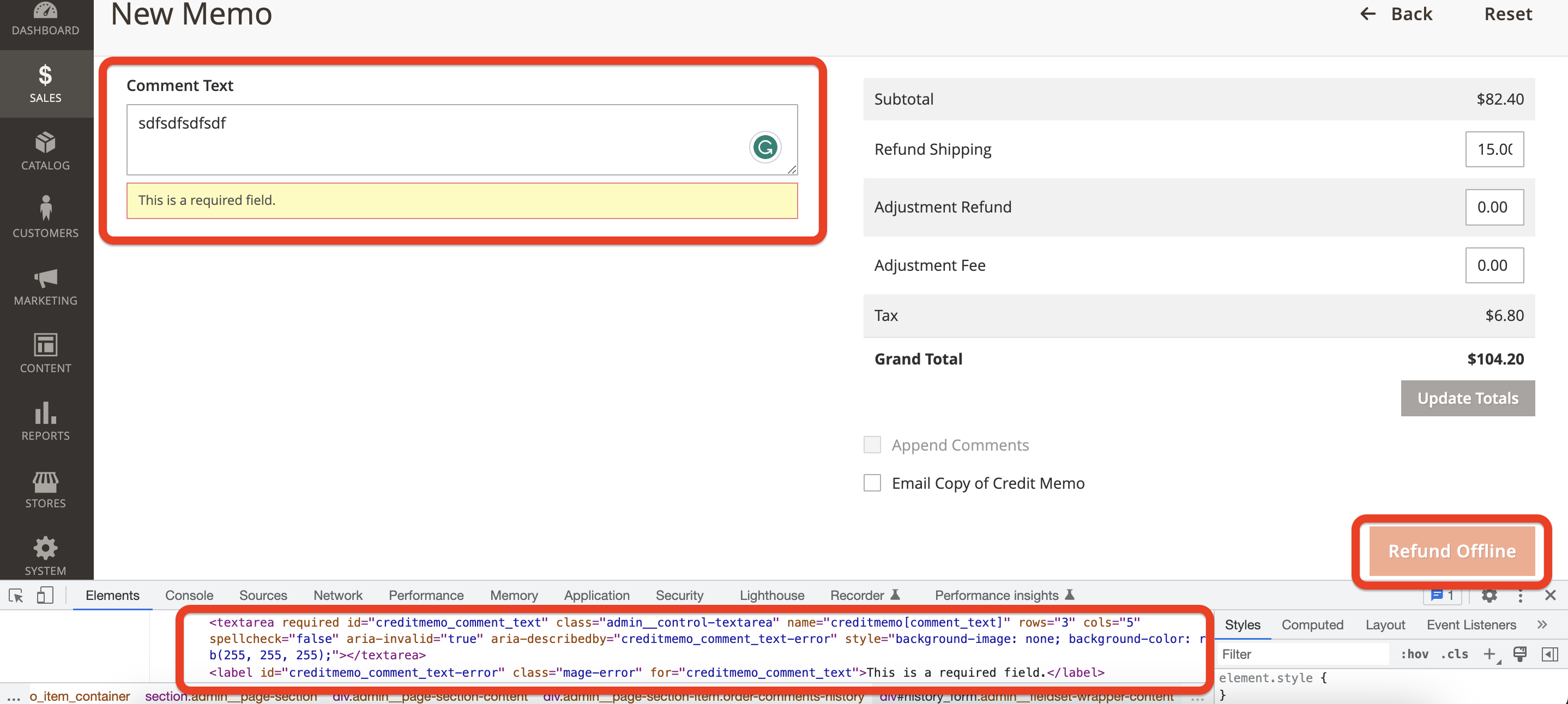Switch to the Console tab
This screenshot has height=704, width=1568.
point(189,595)
